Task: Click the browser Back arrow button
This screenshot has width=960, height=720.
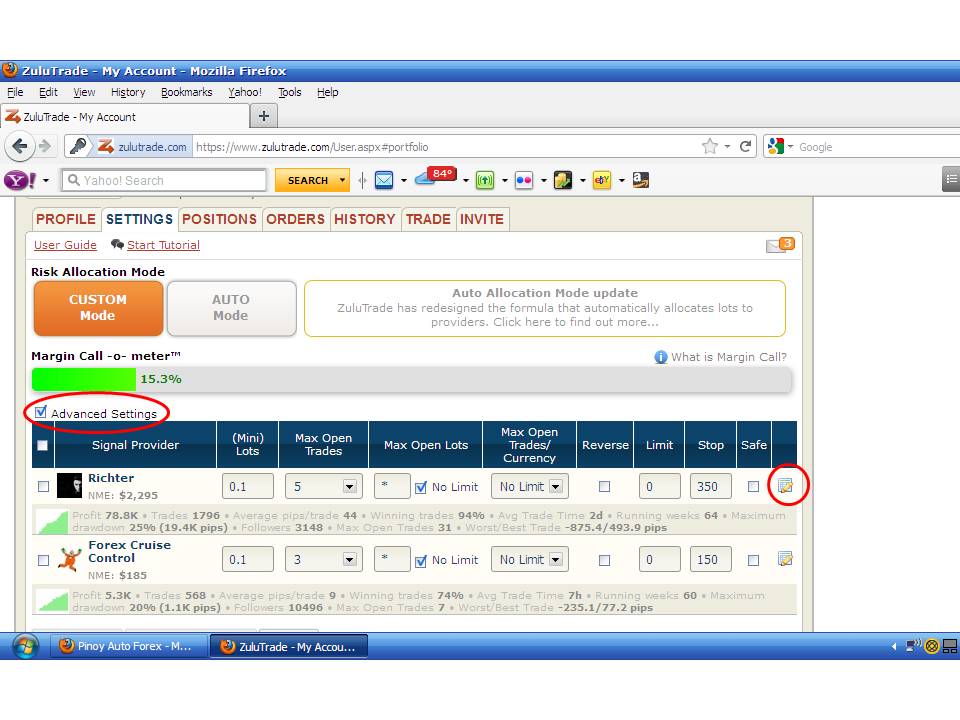Action: [x=19, y=146]
